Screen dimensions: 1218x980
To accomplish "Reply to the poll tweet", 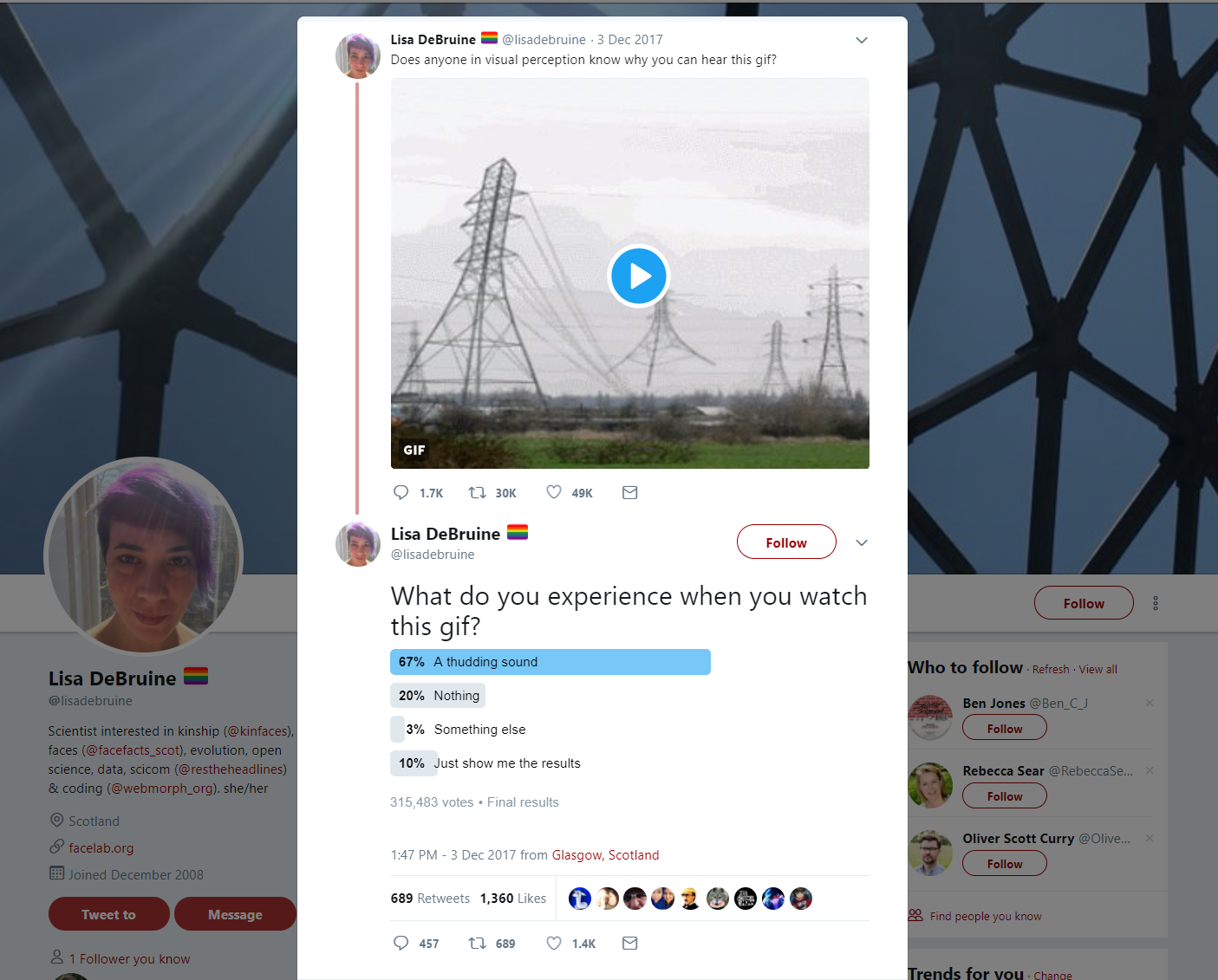I will pos(401,944).
